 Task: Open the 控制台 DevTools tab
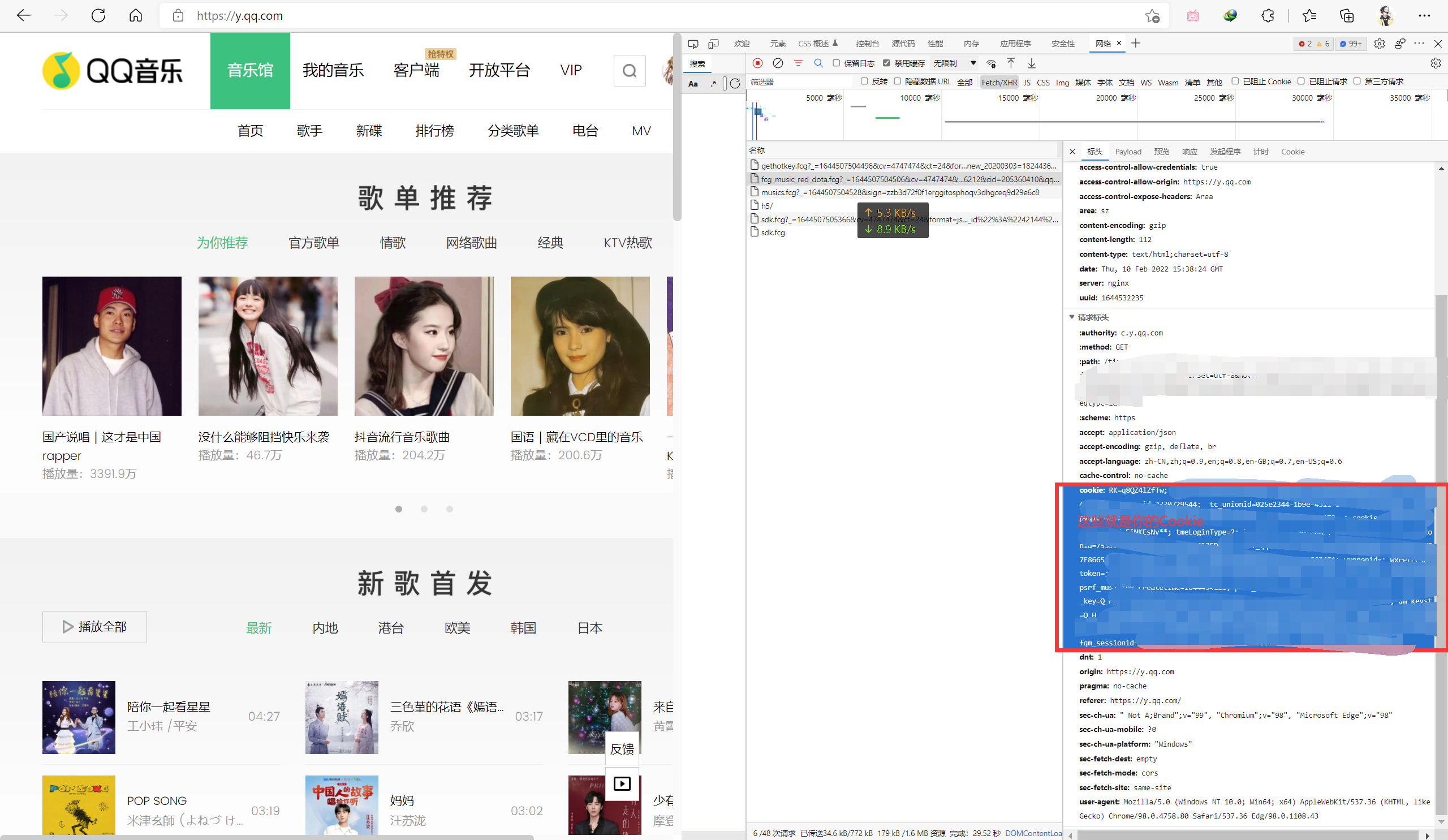867,44
